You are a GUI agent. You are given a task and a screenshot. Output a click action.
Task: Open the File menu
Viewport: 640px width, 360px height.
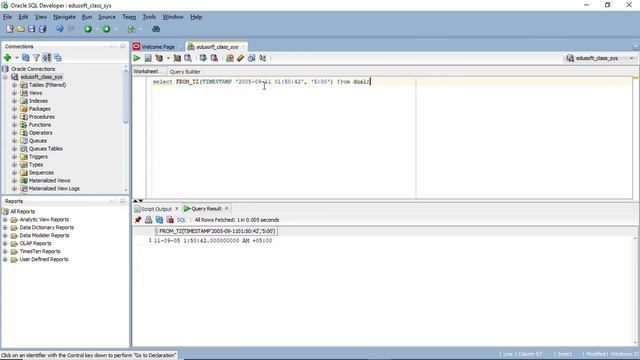(7, 17)
